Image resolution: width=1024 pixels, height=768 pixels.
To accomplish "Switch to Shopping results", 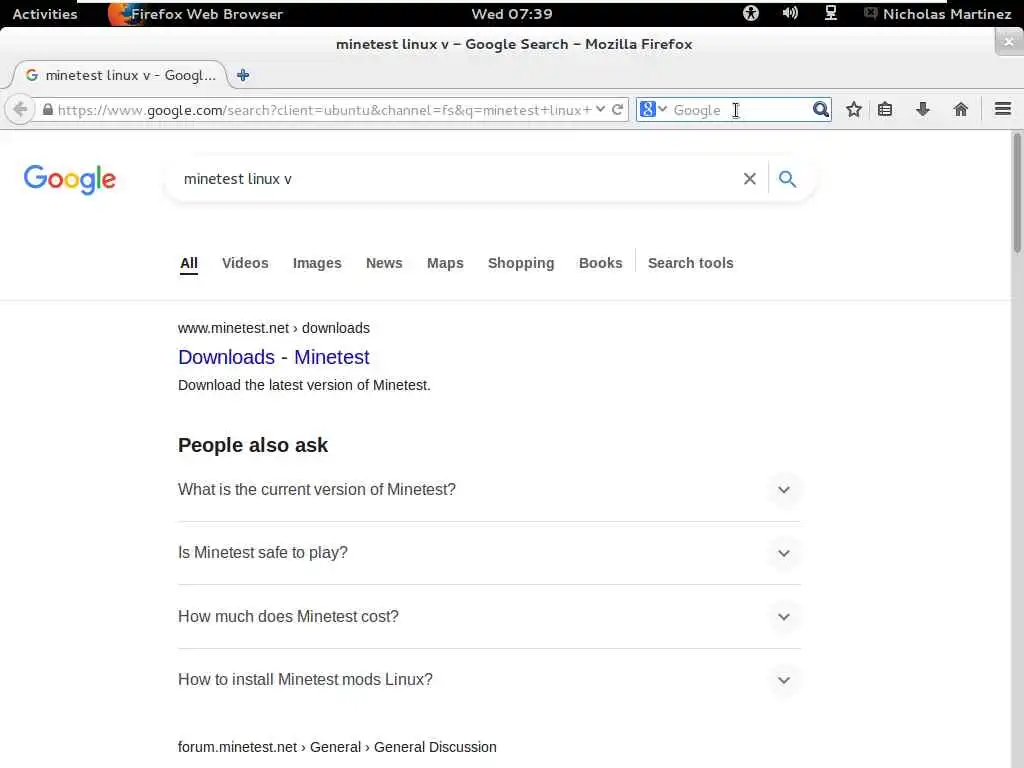I will (x=520, y=263).
